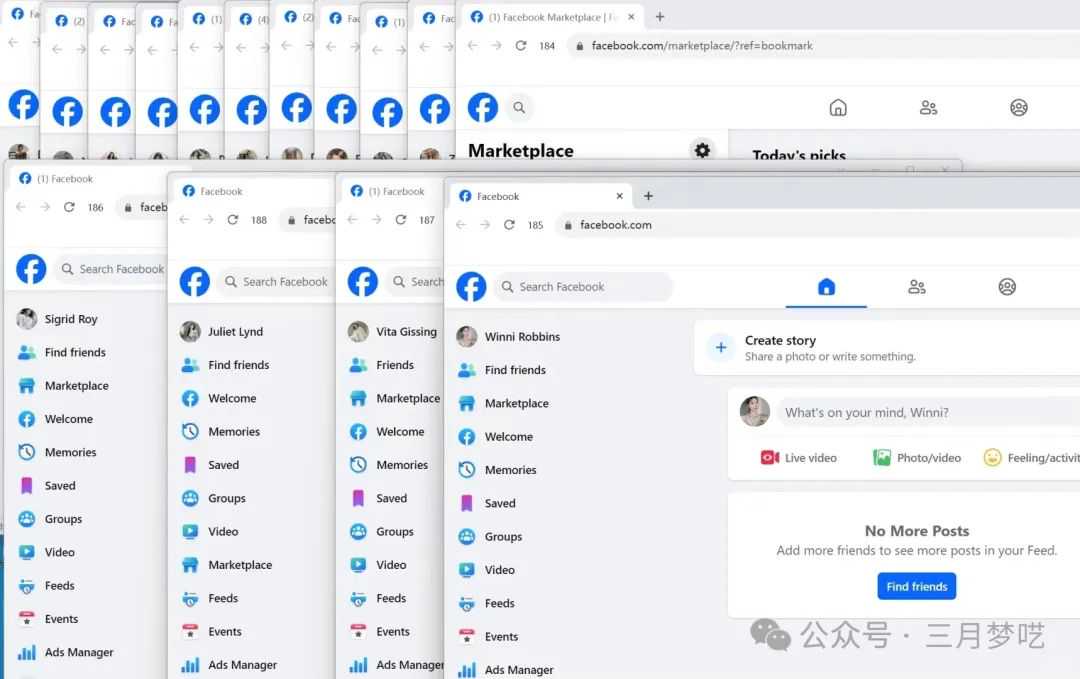Click "What's on your mind, Winni?" box

928,412
